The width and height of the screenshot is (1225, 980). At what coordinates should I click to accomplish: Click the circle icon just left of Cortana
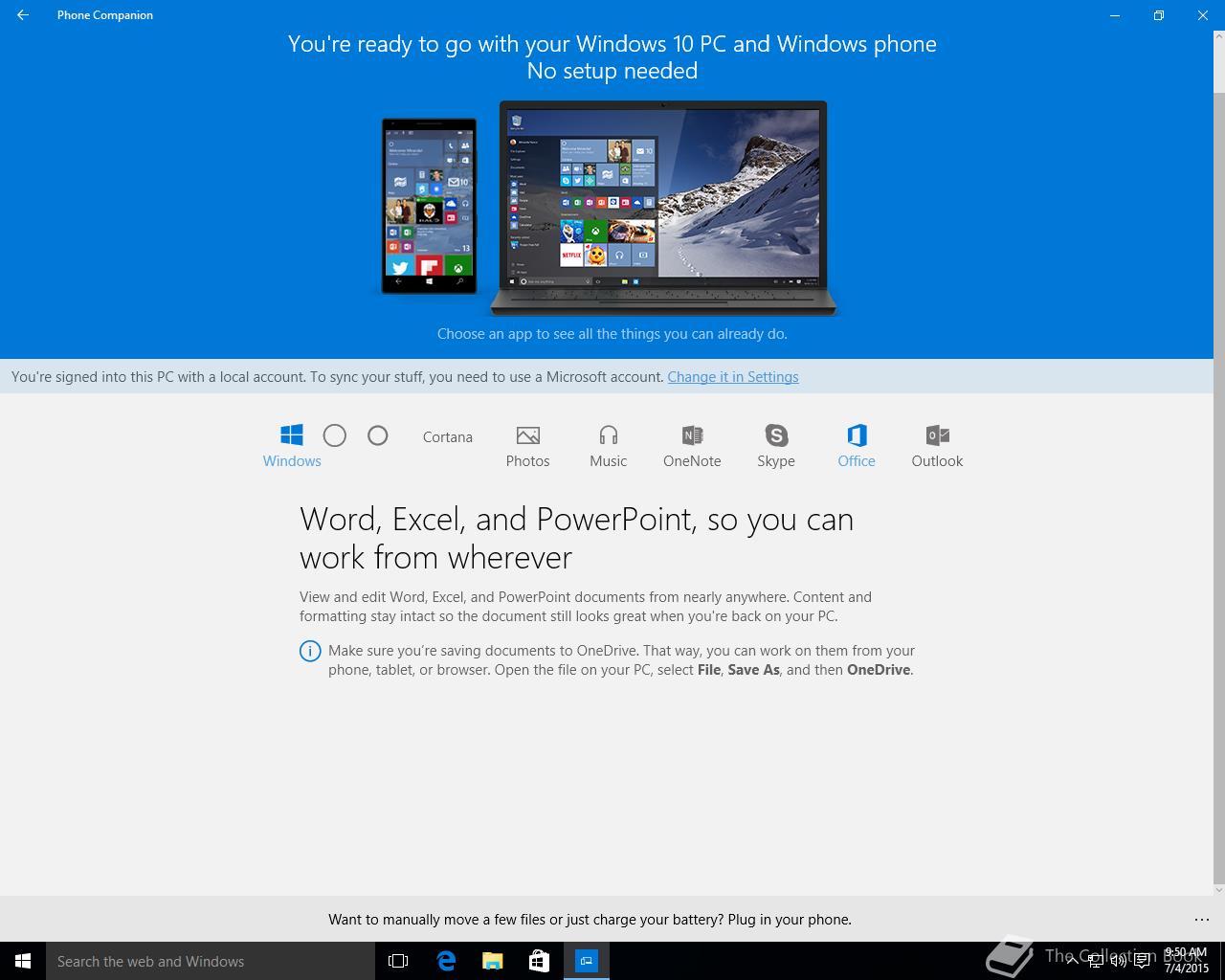[378, 435]
